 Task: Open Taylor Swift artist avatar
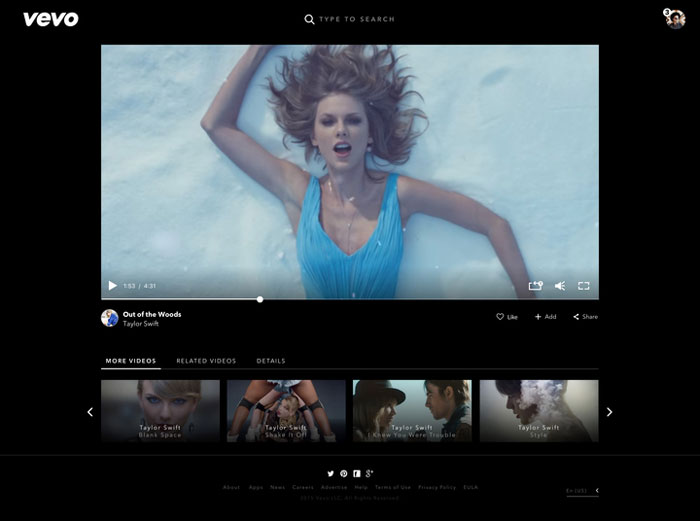109,318
